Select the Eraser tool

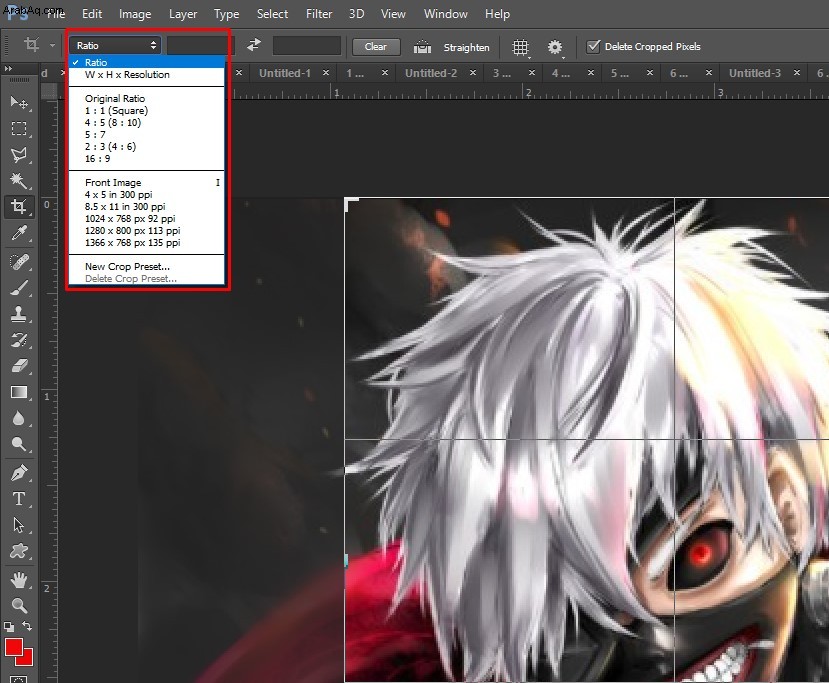pos(19,366)
